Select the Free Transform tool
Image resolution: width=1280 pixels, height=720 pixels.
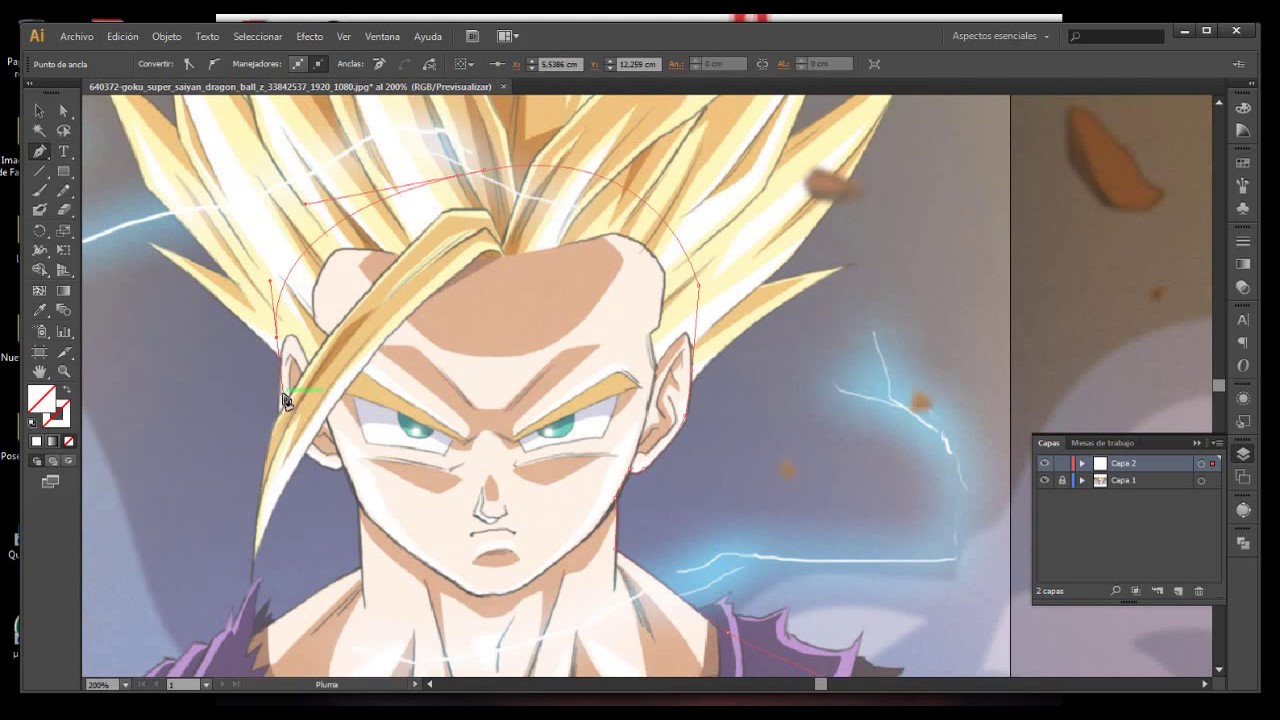coord(64,251)
